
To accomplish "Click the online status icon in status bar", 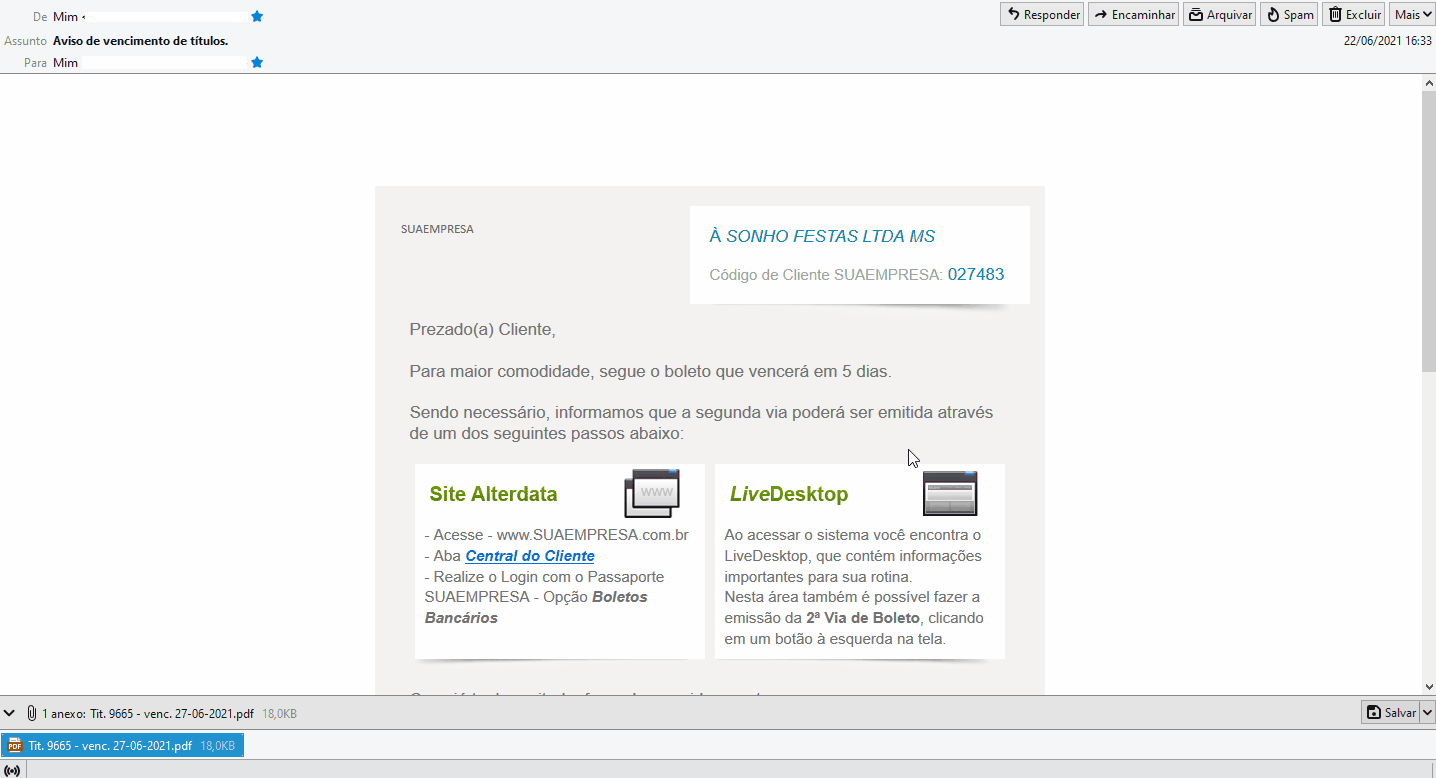I will [12, 770].
